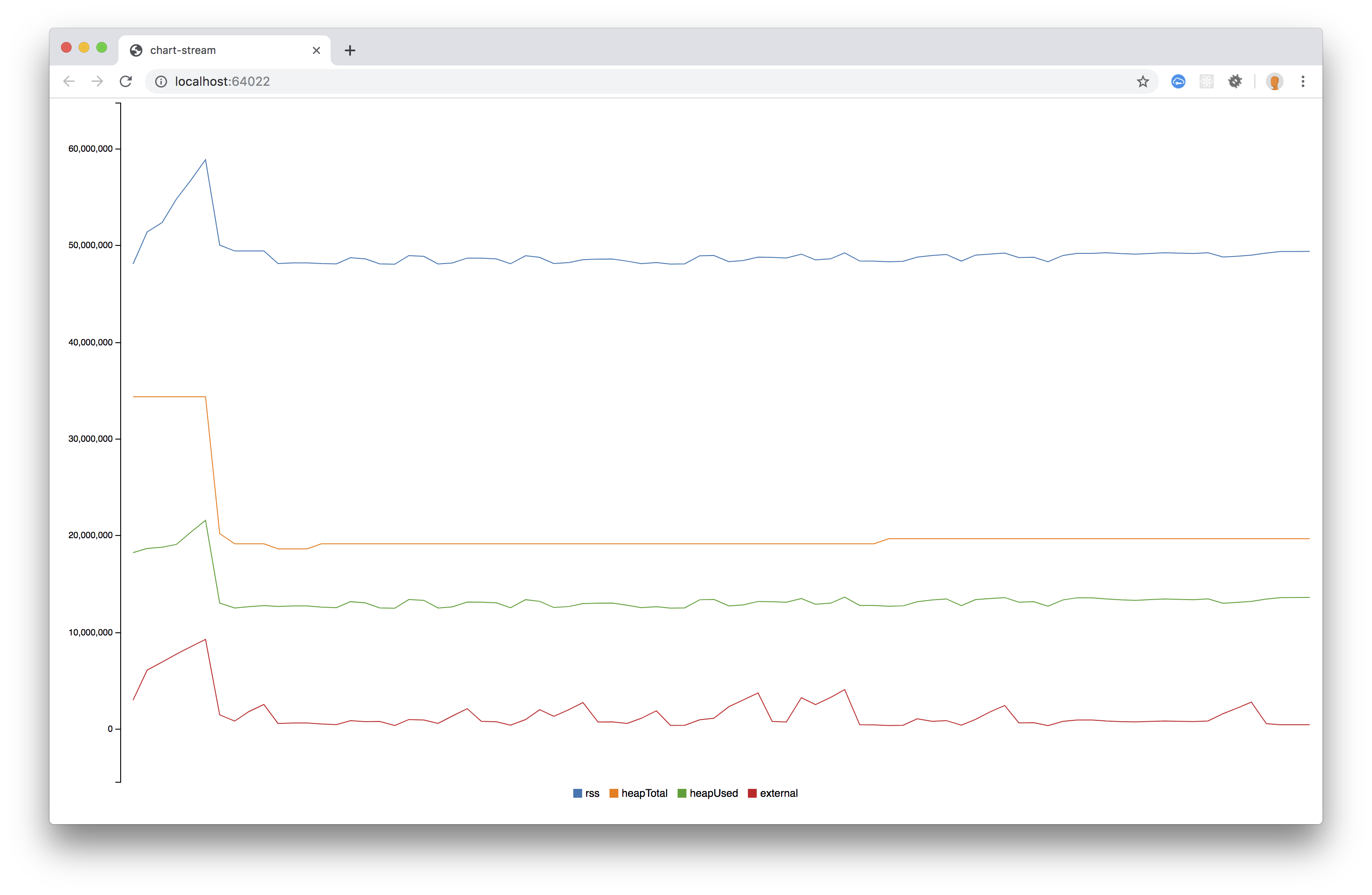The height and width of the screenshot is (895, 1372).
Task: Open the blue cloud extension icon
Action: pos(1178,81)
